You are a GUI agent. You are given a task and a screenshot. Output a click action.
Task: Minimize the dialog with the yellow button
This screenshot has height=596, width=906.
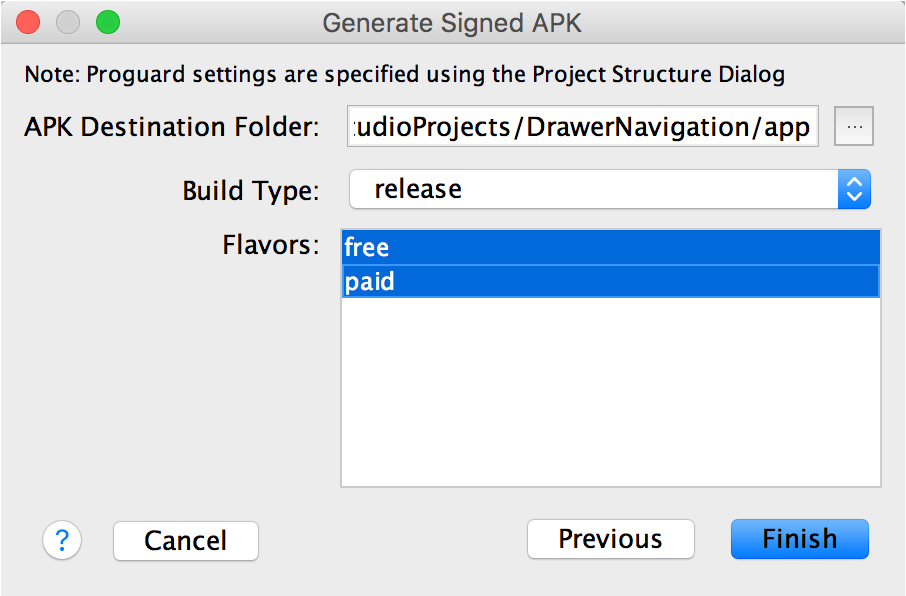pyautogui.click(x=68, y=22)
